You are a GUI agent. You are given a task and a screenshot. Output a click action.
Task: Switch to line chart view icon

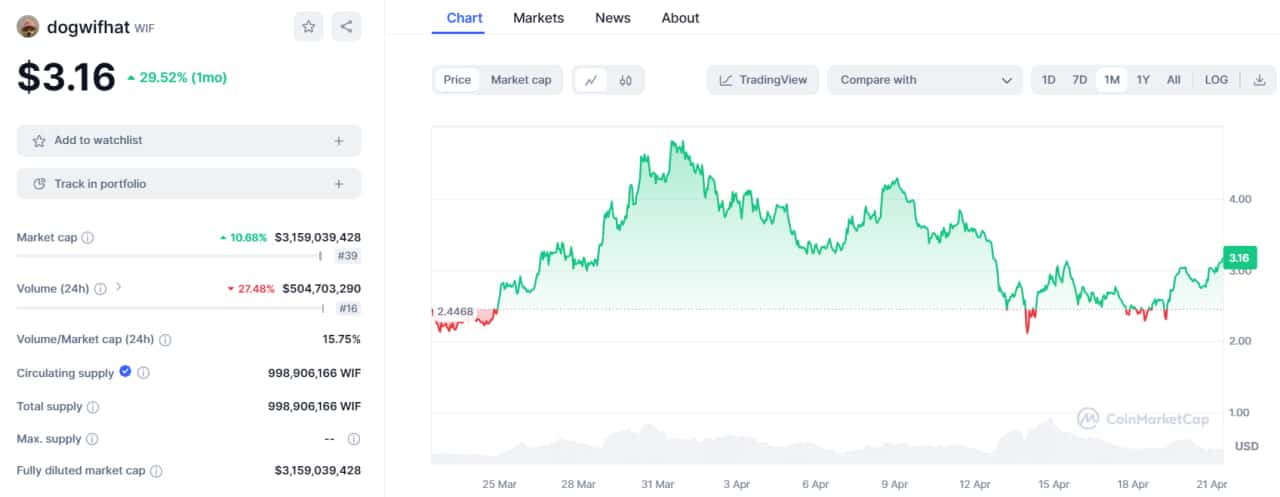pyautogui.click(x=591, y=80)
